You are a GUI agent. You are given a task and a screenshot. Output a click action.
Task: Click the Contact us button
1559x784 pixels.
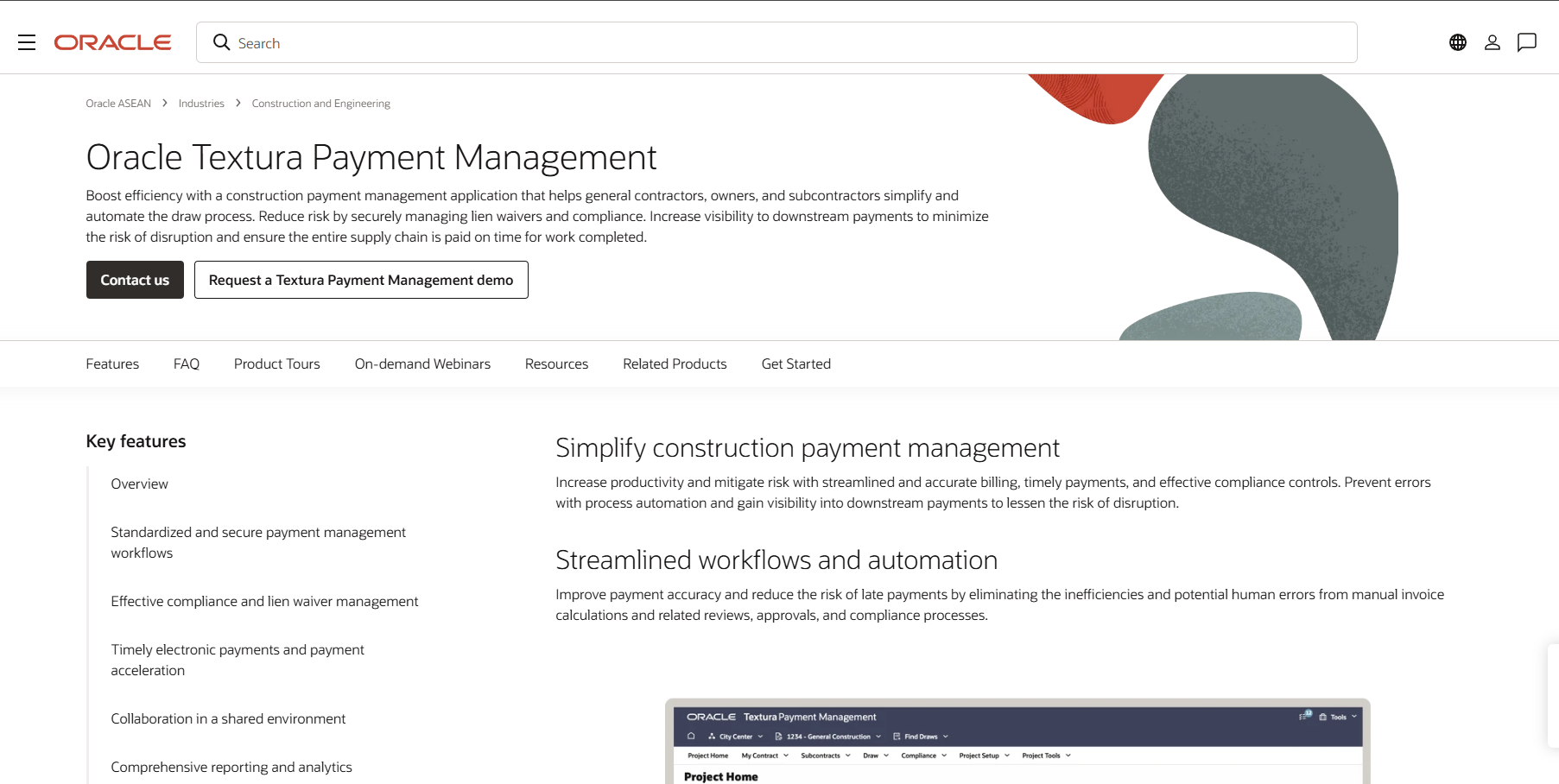(x=135, y=280)
